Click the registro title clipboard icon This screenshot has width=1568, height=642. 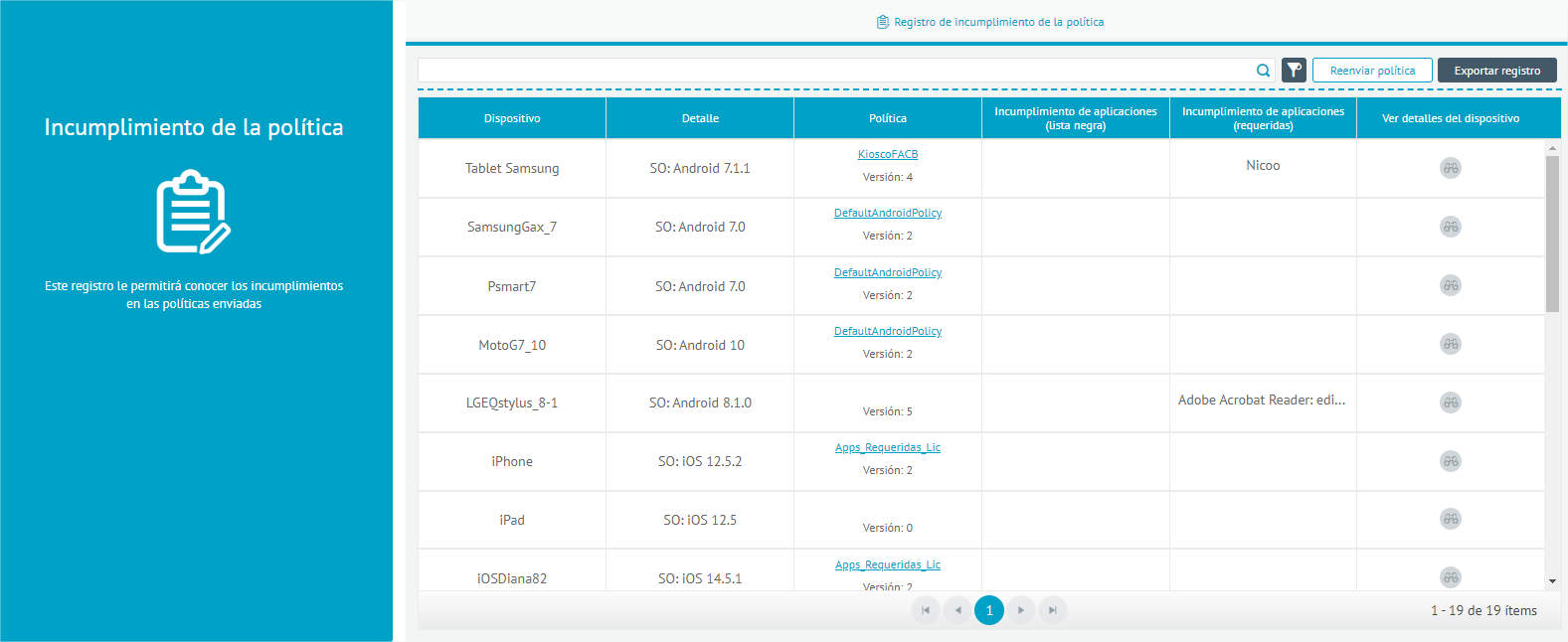(882, 22)
